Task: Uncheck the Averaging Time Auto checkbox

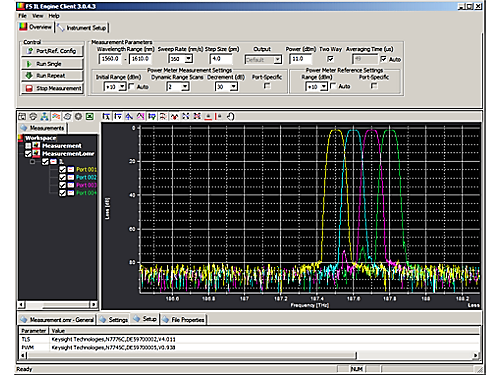Action: [x=383, y=59]
